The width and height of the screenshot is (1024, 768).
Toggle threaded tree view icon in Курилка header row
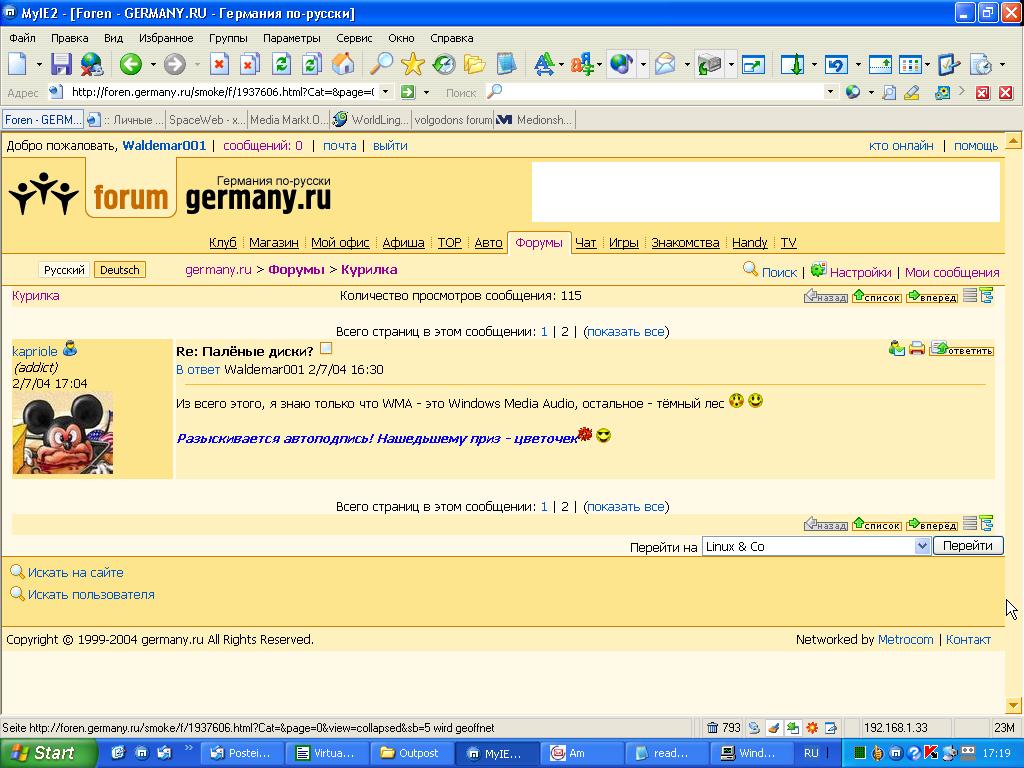pyautogui.click(x=986, y=296)
